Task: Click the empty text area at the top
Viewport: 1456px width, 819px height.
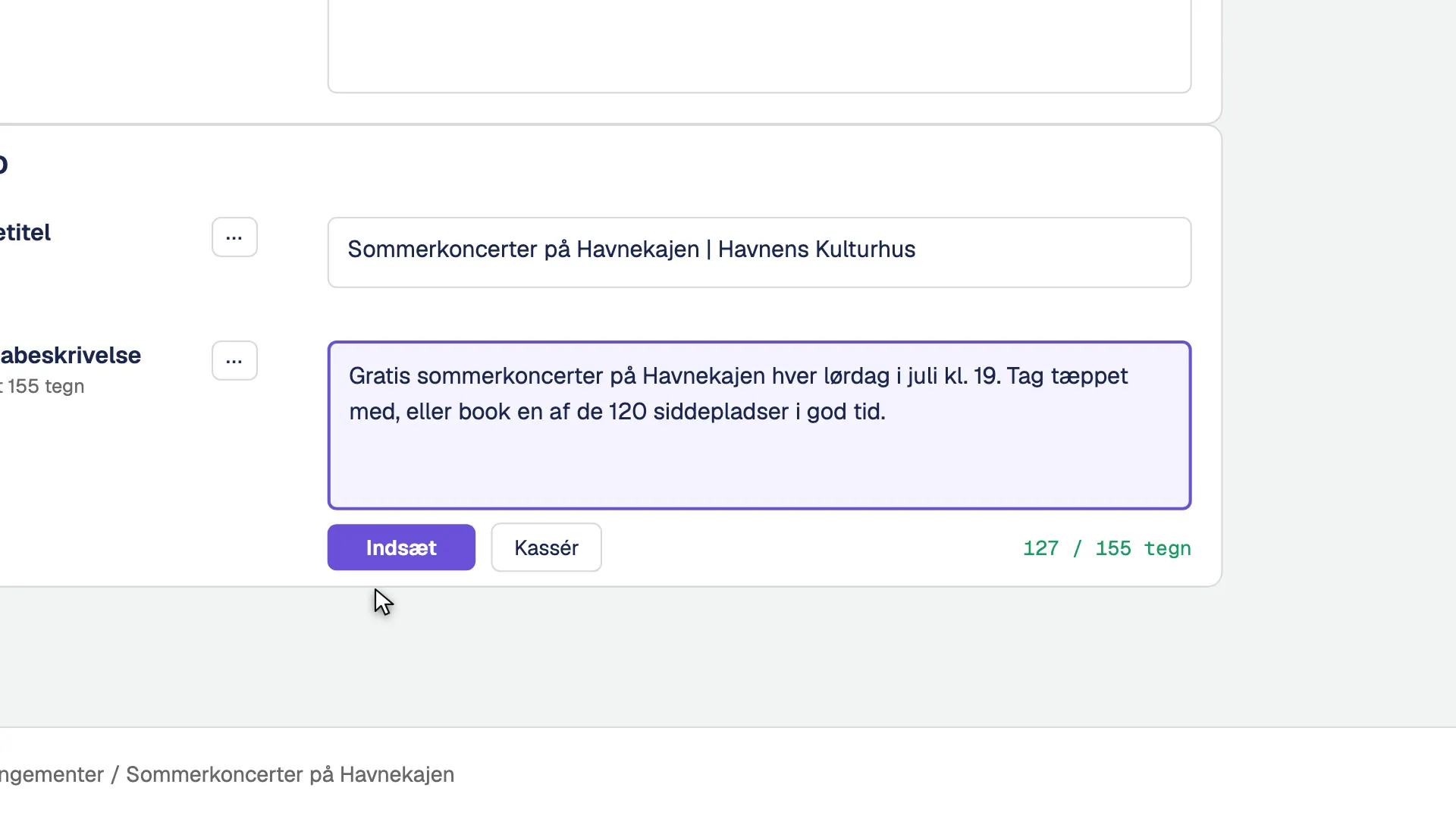Action: (759, 45)
